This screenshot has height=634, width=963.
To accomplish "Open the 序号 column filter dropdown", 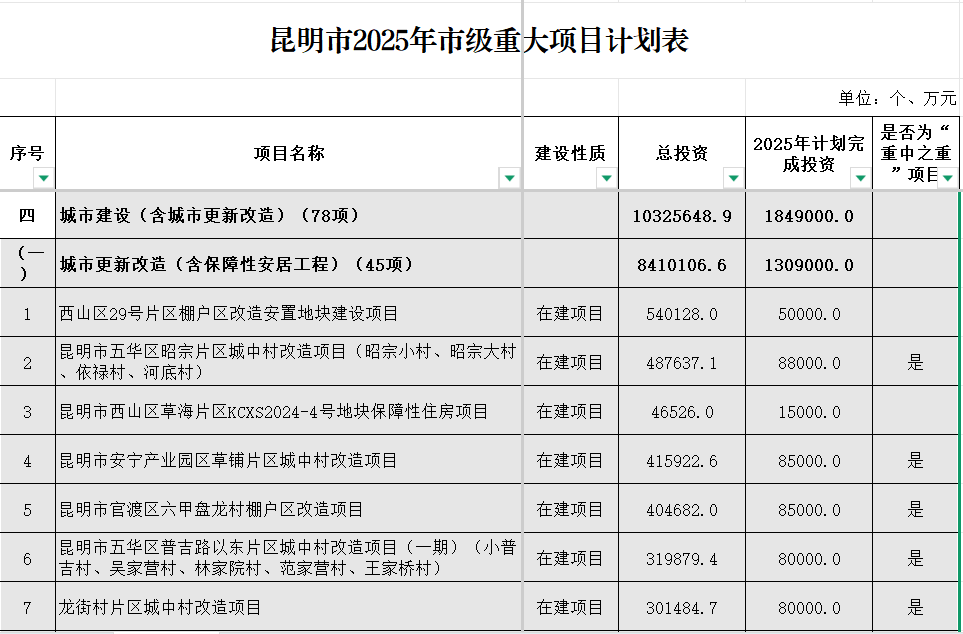I will (43, 178).
